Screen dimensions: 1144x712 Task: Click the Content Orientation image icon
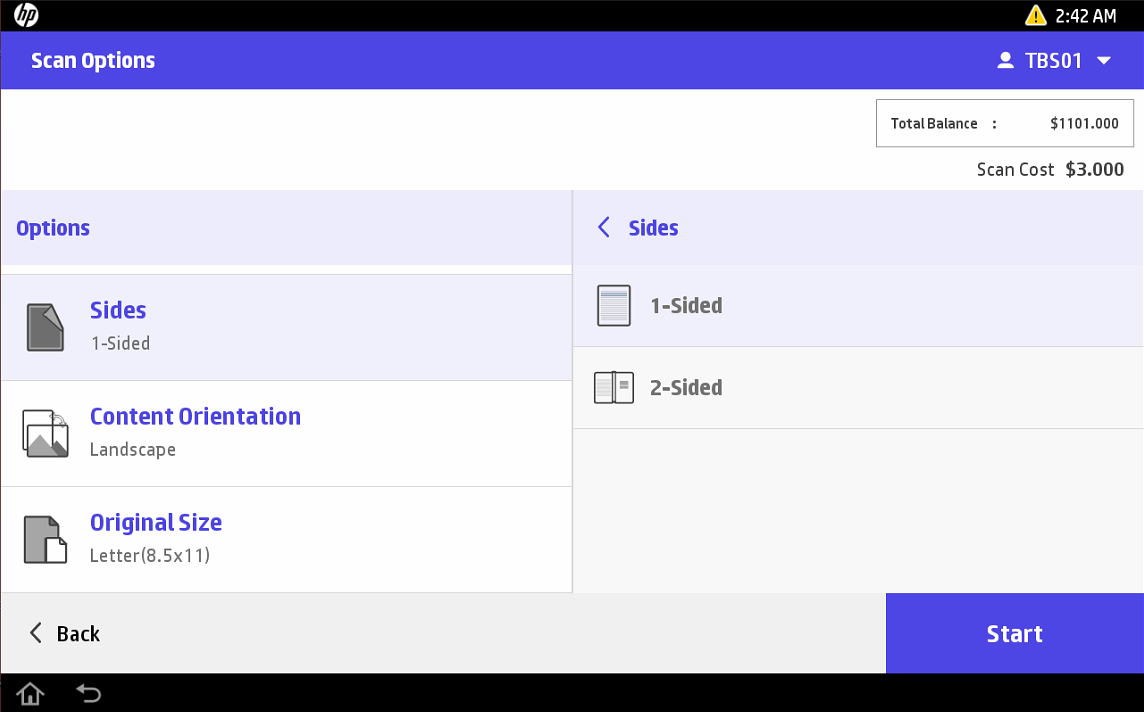[45, 433]
